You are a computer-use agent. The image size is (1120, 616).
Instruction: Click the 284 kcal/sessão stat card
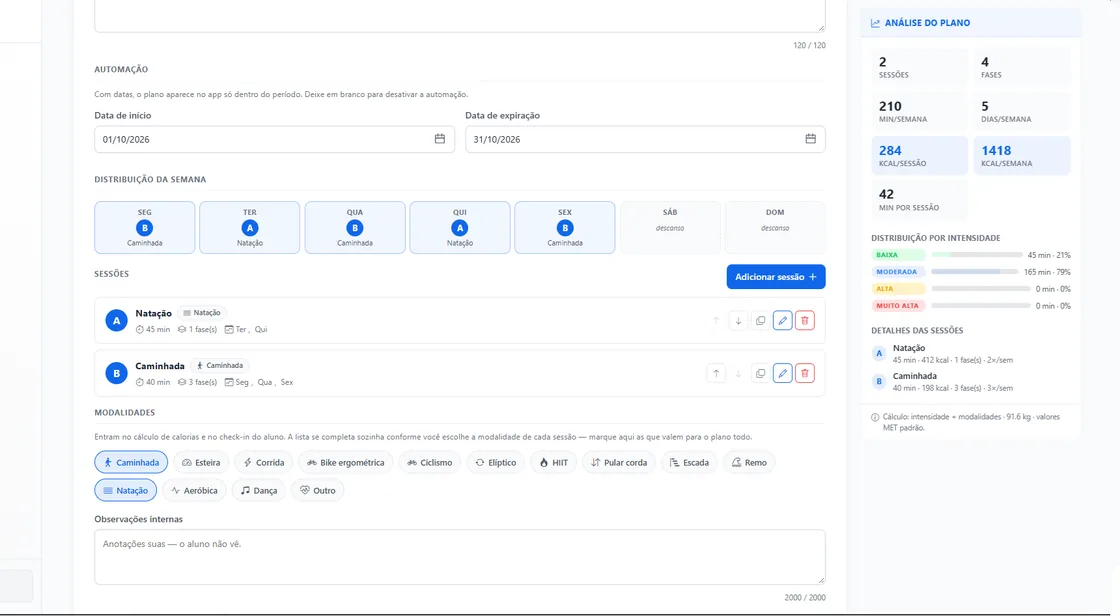click(x=919, y=156)
